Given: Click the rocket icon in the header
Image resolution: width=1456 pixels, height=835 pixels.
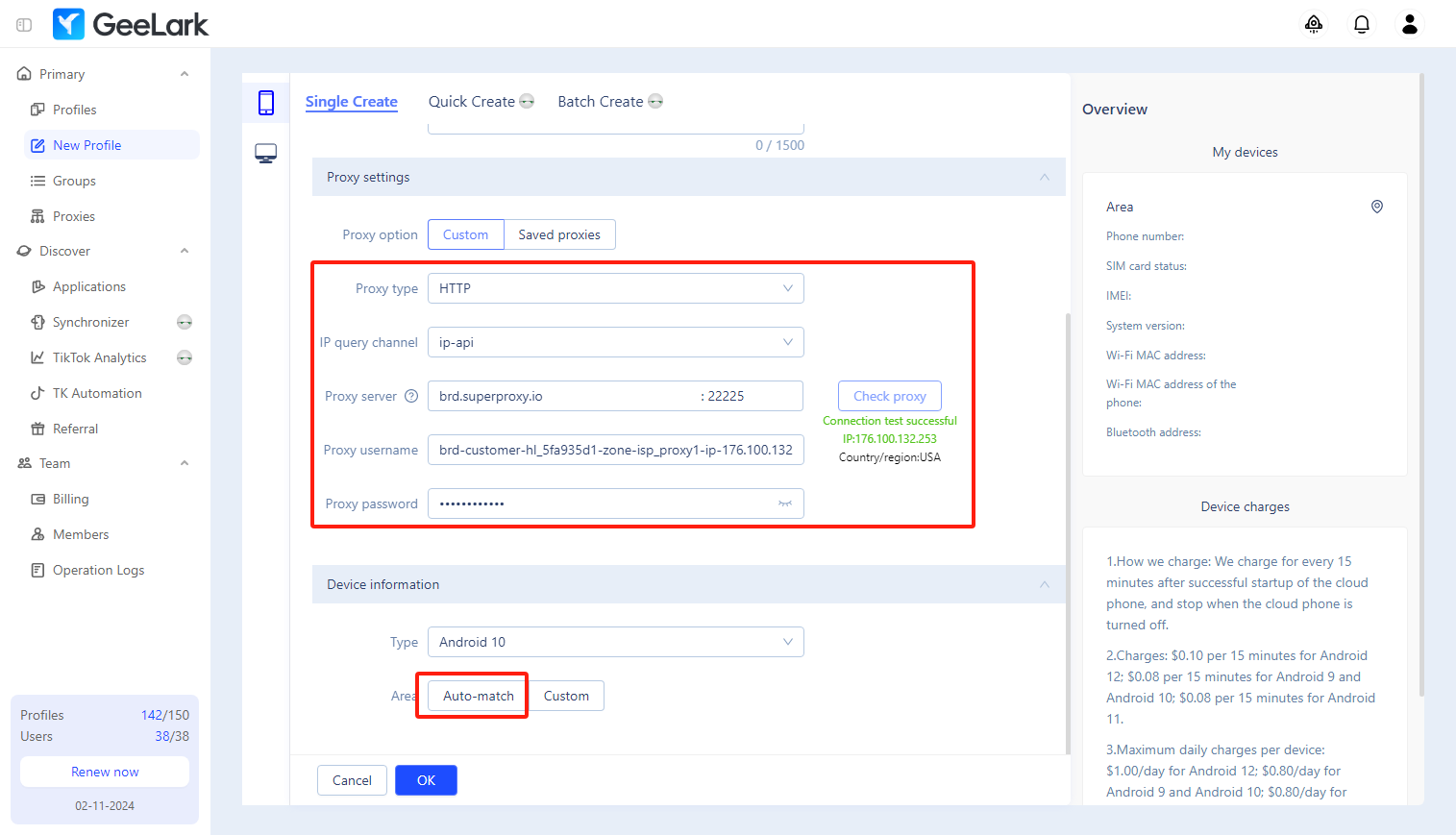Looking at the screenshot, I should [x=1313, y=25].
